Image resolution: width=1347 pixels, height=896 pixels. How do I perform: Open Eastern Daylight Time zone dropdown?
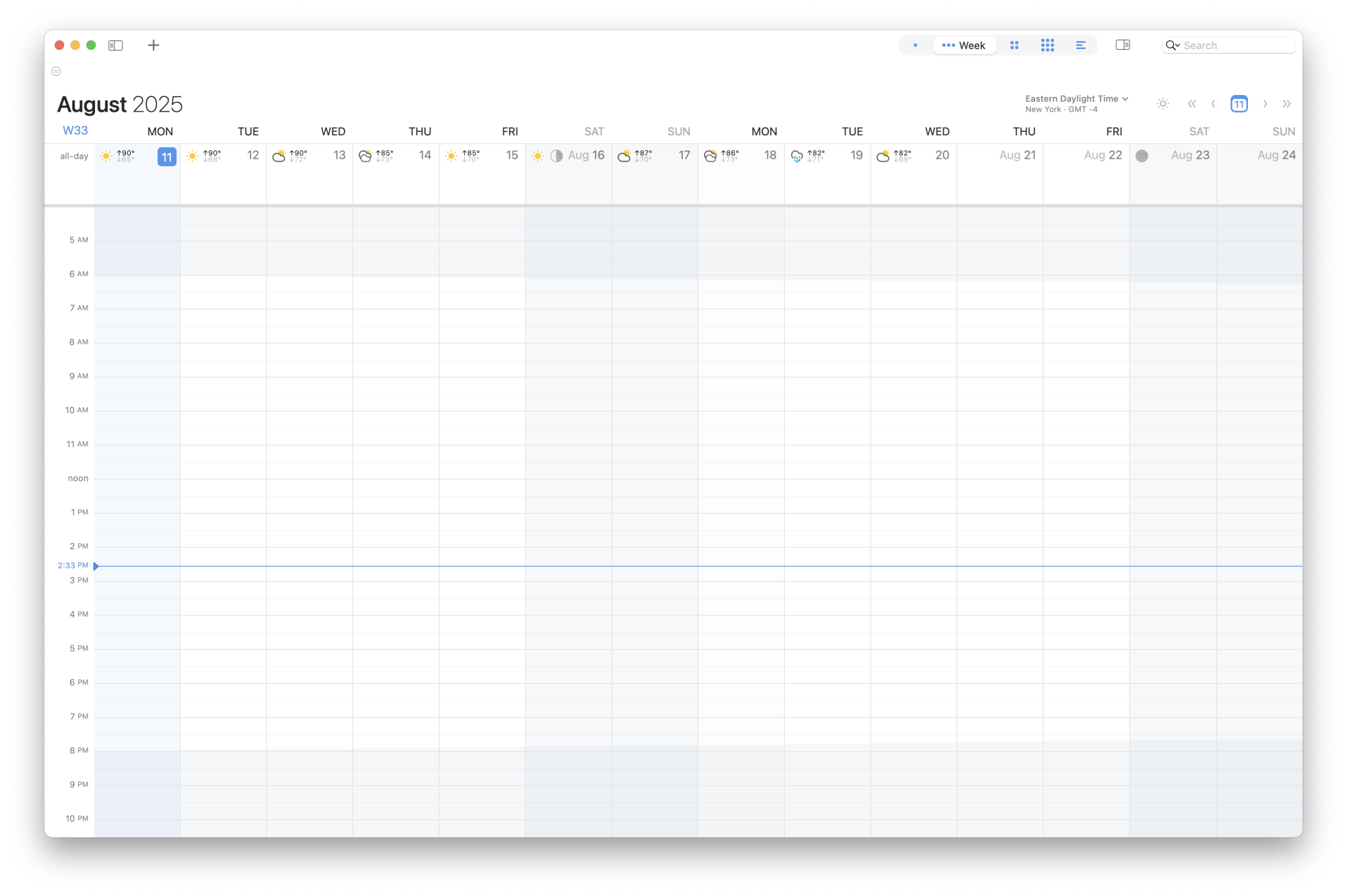pos(1076,99)
